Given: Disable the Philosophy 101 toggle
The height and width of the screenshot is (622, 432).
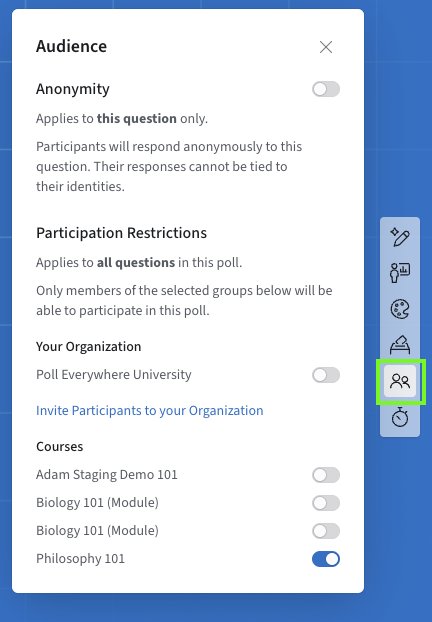Looking at the screenshot, I should pyautogui.click(x=326, y=559).
